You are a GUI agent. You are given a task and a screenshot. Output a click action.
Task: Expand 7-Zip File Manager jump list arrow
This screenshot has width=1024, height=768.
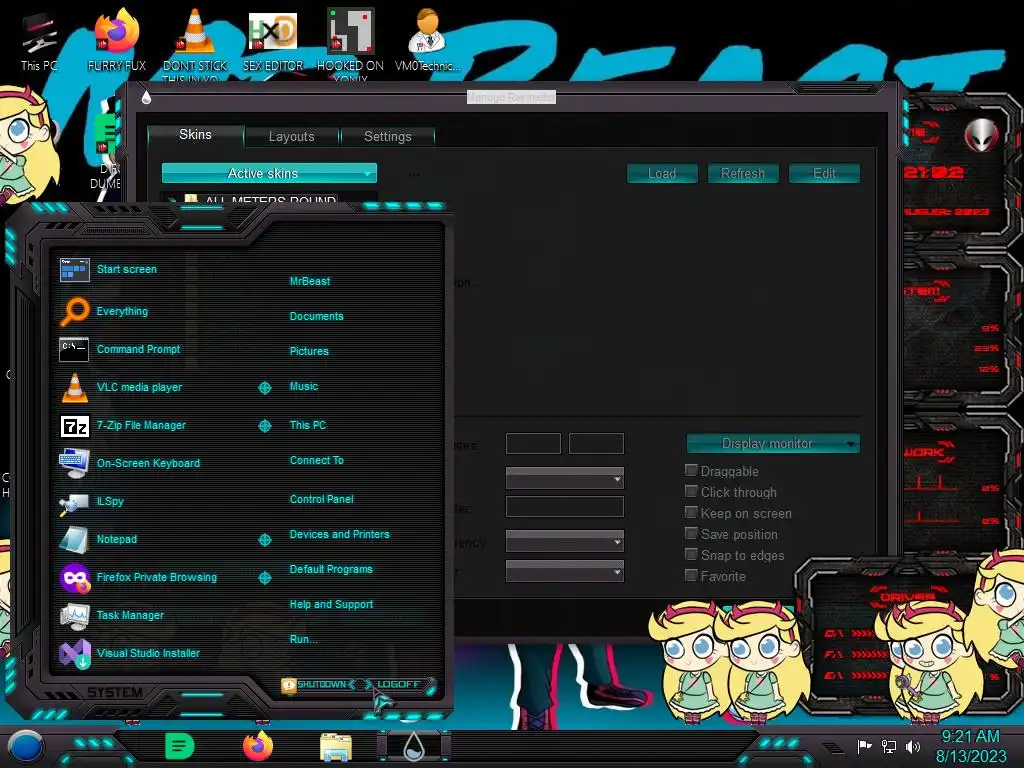click(264, 426)
